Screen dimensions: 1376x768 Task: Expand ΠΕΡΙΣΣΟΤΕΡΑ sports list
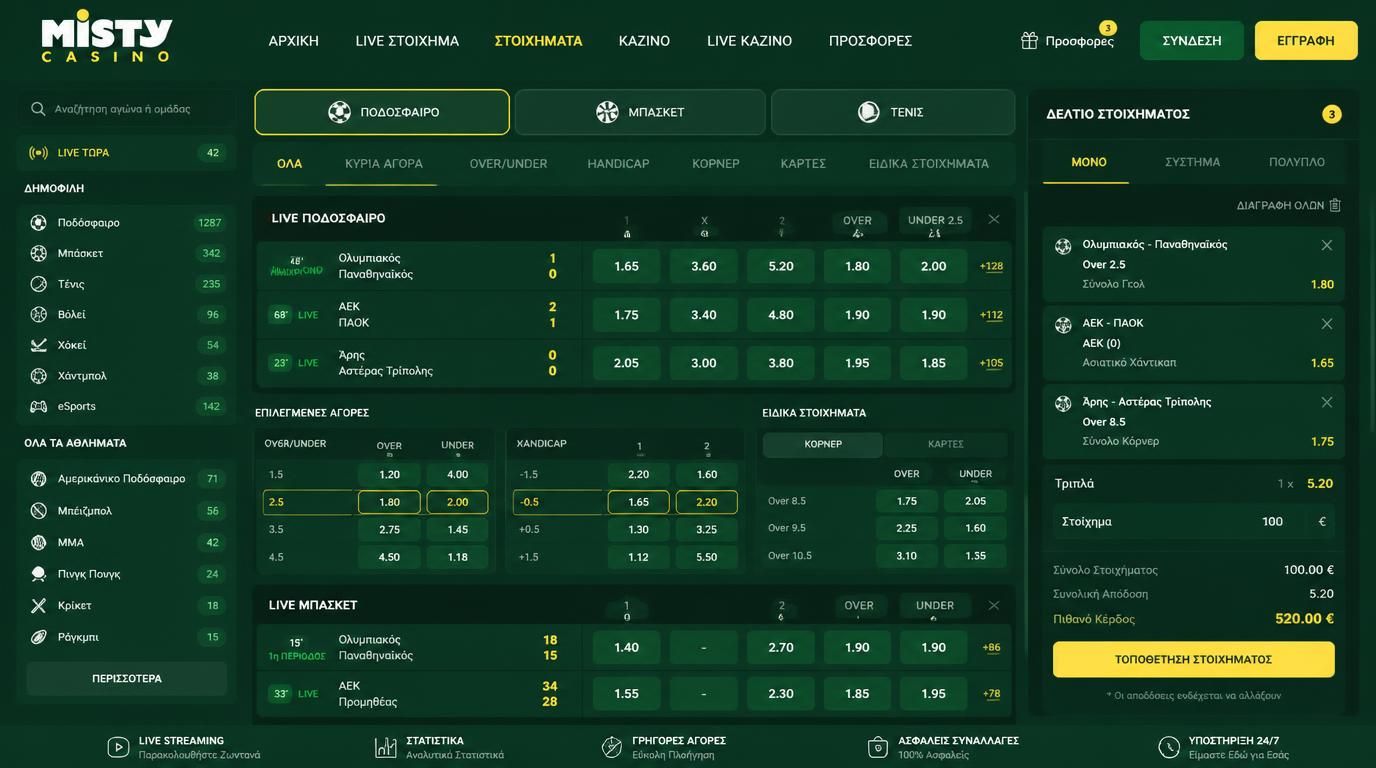coord(127,678)
